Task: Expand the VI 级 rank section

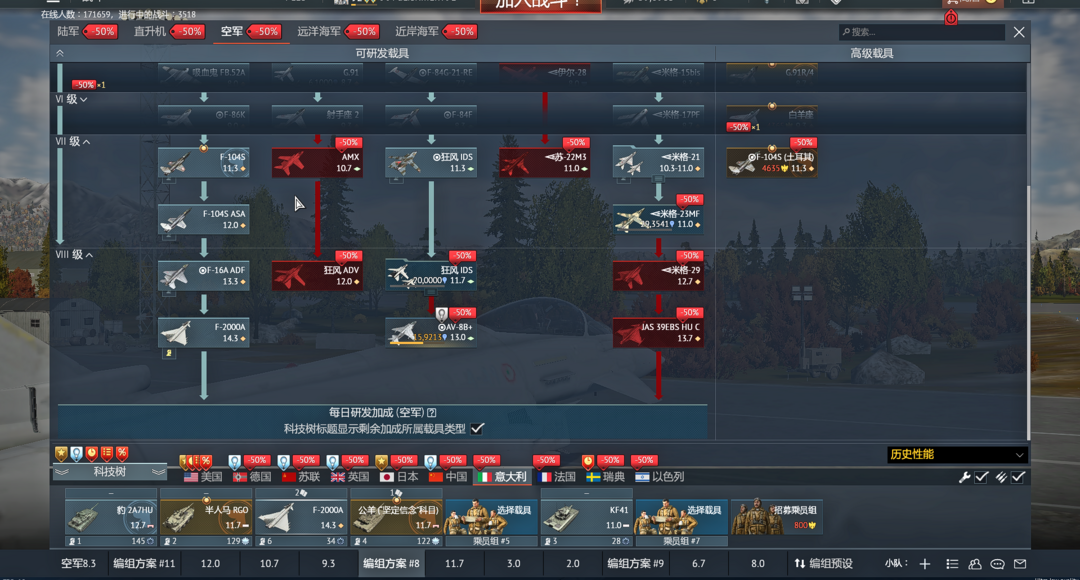Action: 71,99
